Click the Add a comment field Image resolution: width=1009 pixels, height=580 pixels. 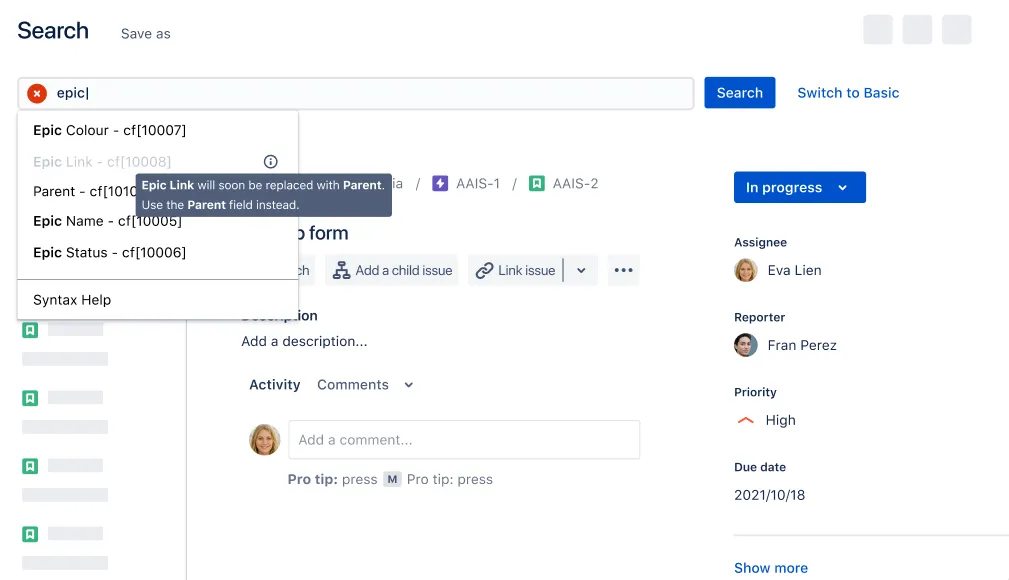click(464, 440)
